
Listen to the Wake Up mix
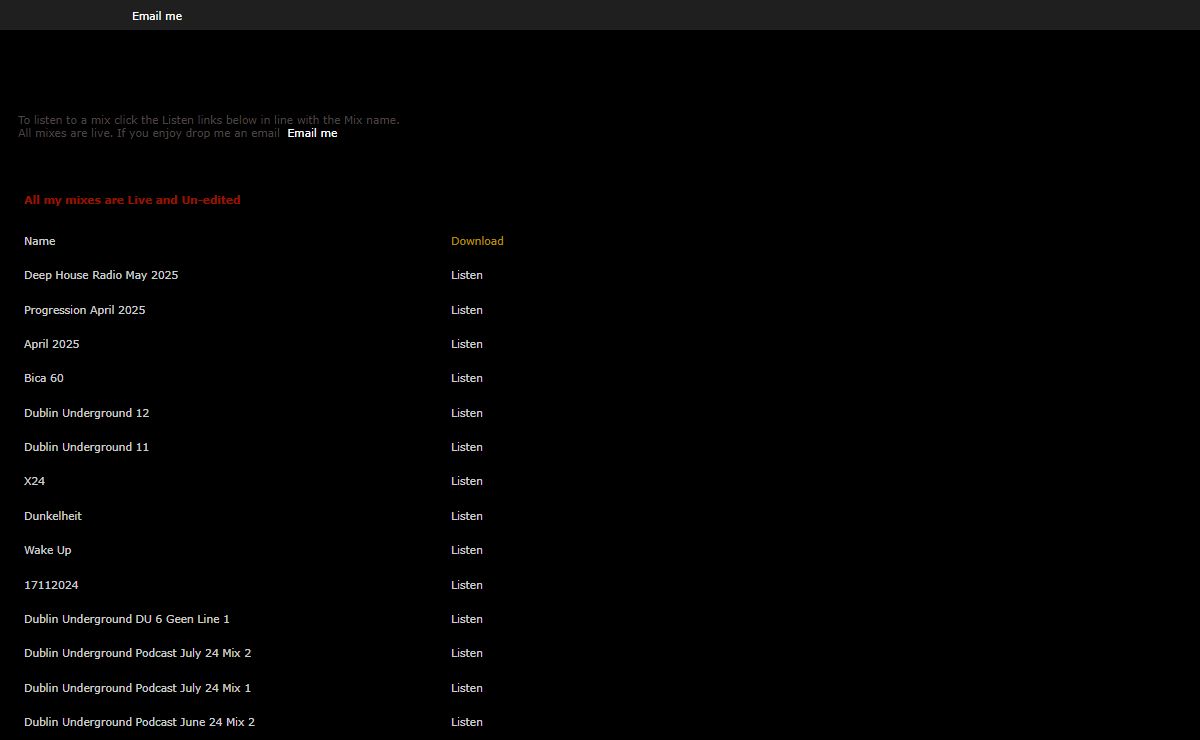[467, 550]
